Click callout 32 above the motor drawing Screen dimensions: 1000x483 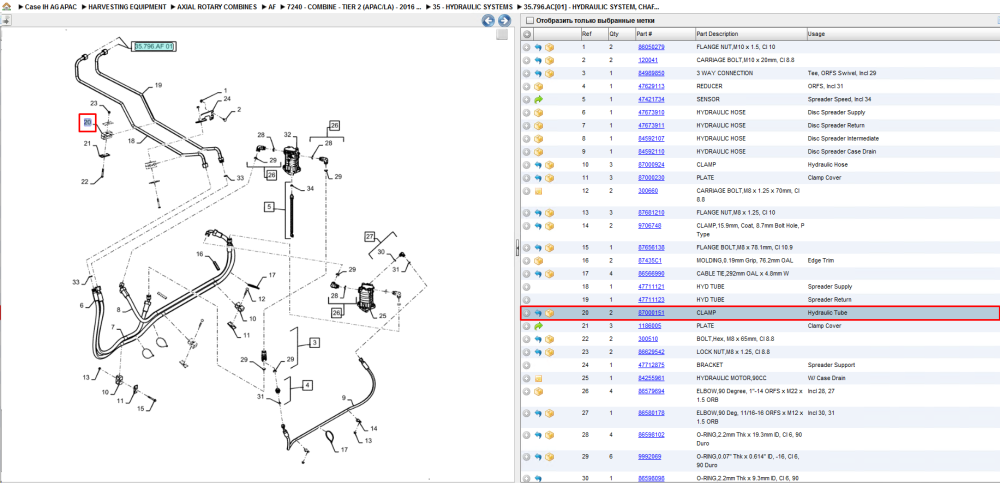[288, 135]
